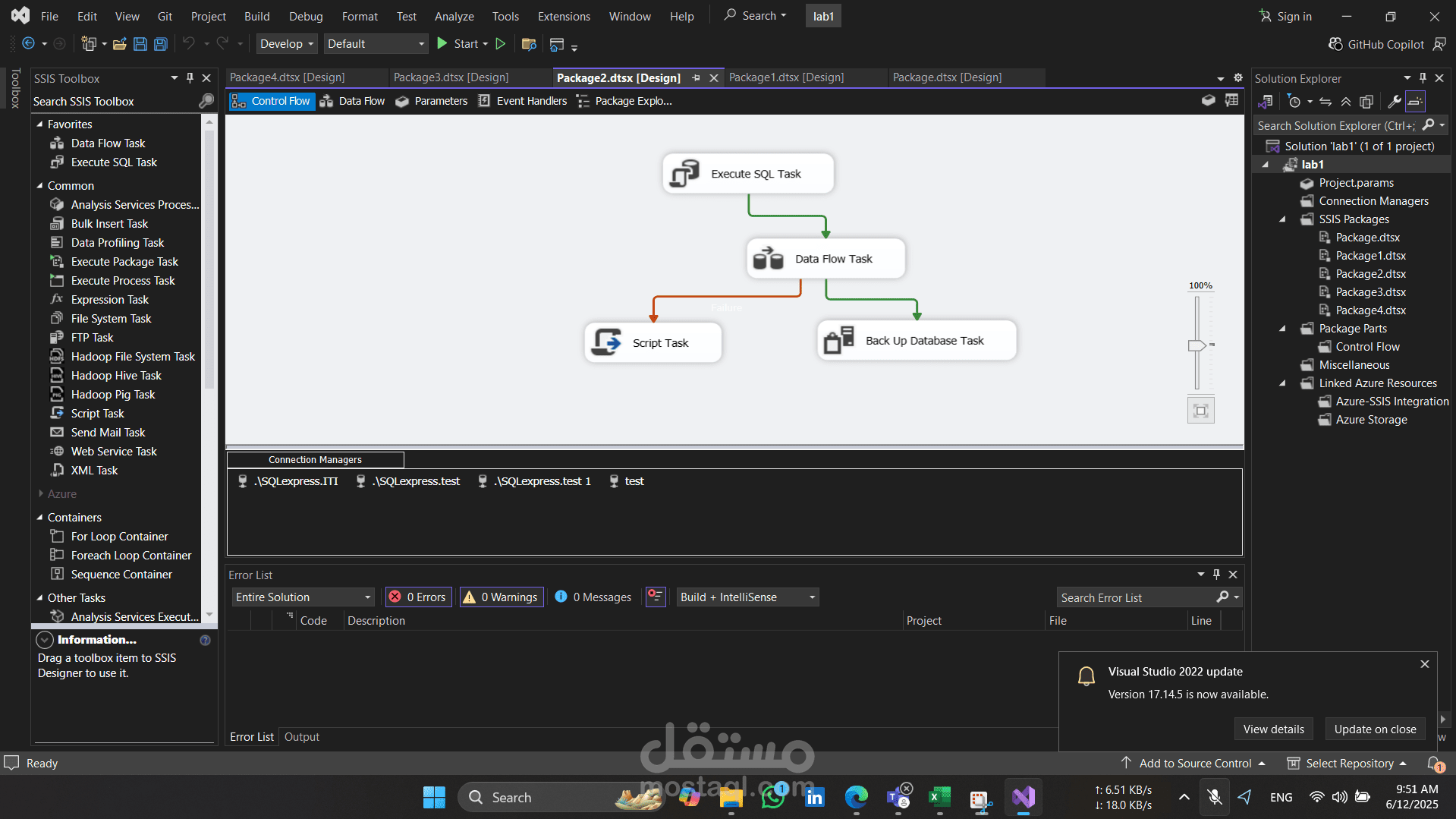Toggle the muted microphone tray icon
The height and width of the screenshot is (819, 1456).
1214,797
